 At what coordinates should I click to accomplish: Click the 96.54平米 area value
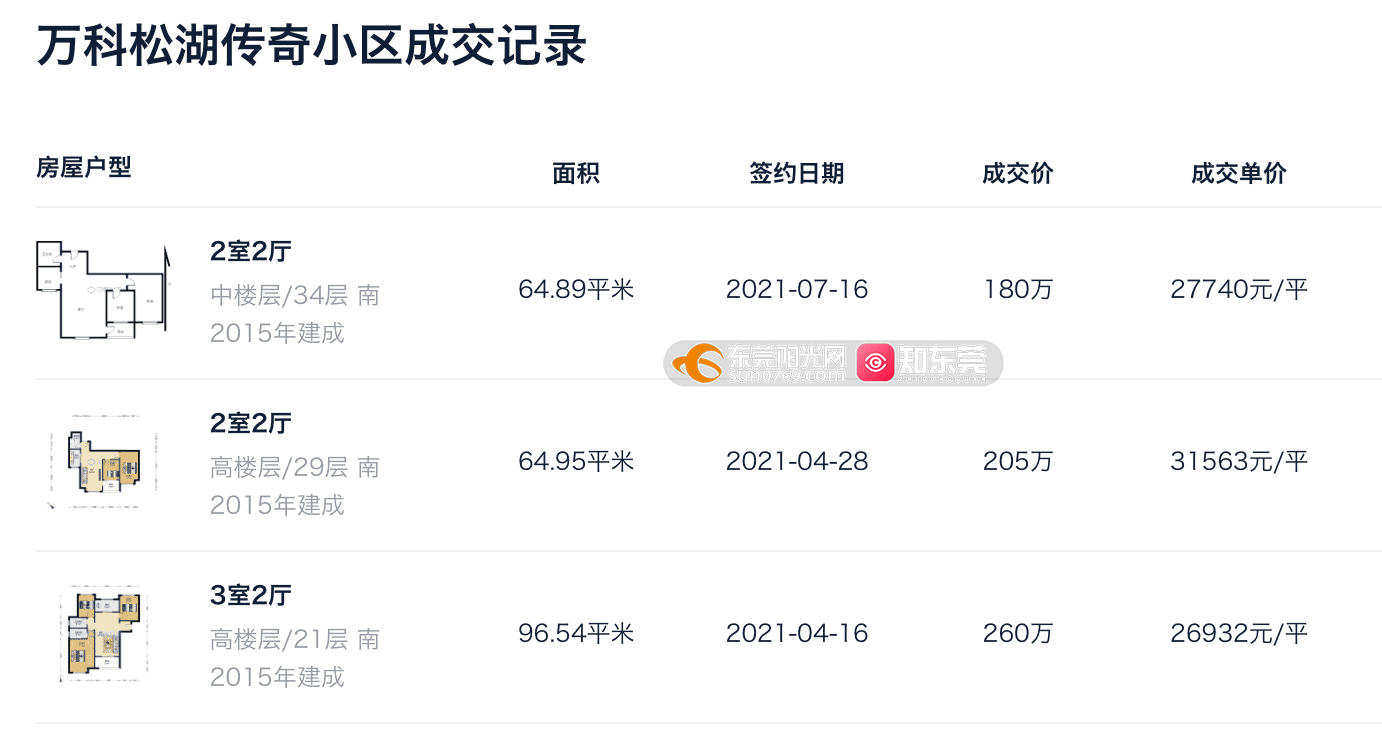point(576,634)
